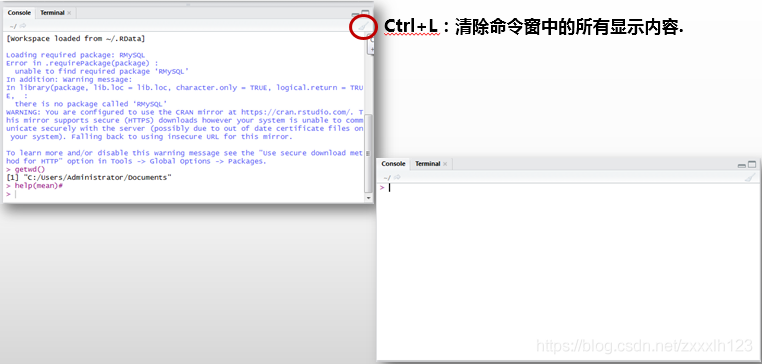Click the 'Loading required package: RMySQL' line
This screenshot has width=762, height=364.
[75, 55]
